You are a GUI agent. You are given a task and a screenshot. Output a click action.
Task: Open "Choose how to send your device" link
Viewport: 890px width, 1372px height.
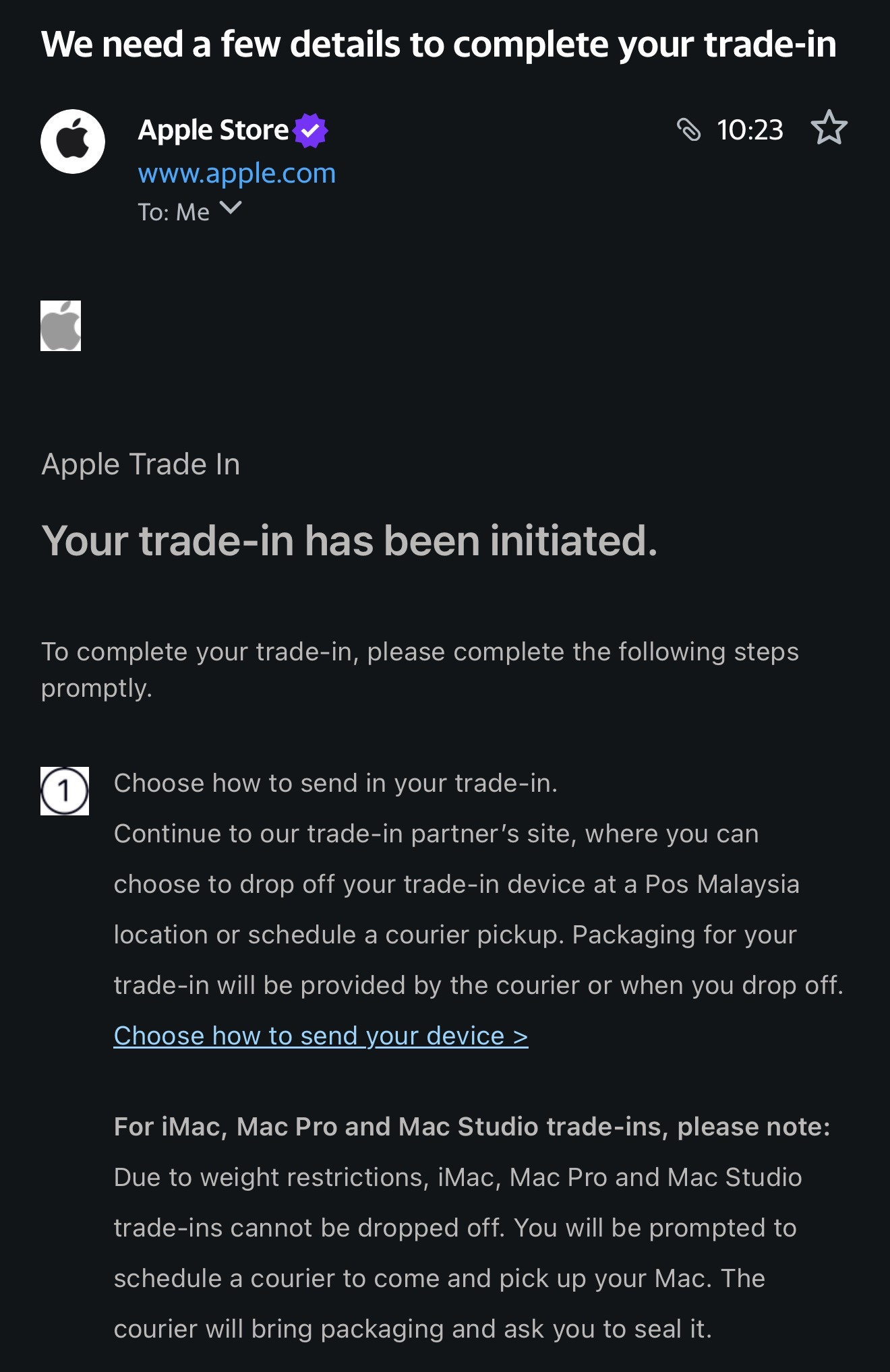(x=321, y=1036)
